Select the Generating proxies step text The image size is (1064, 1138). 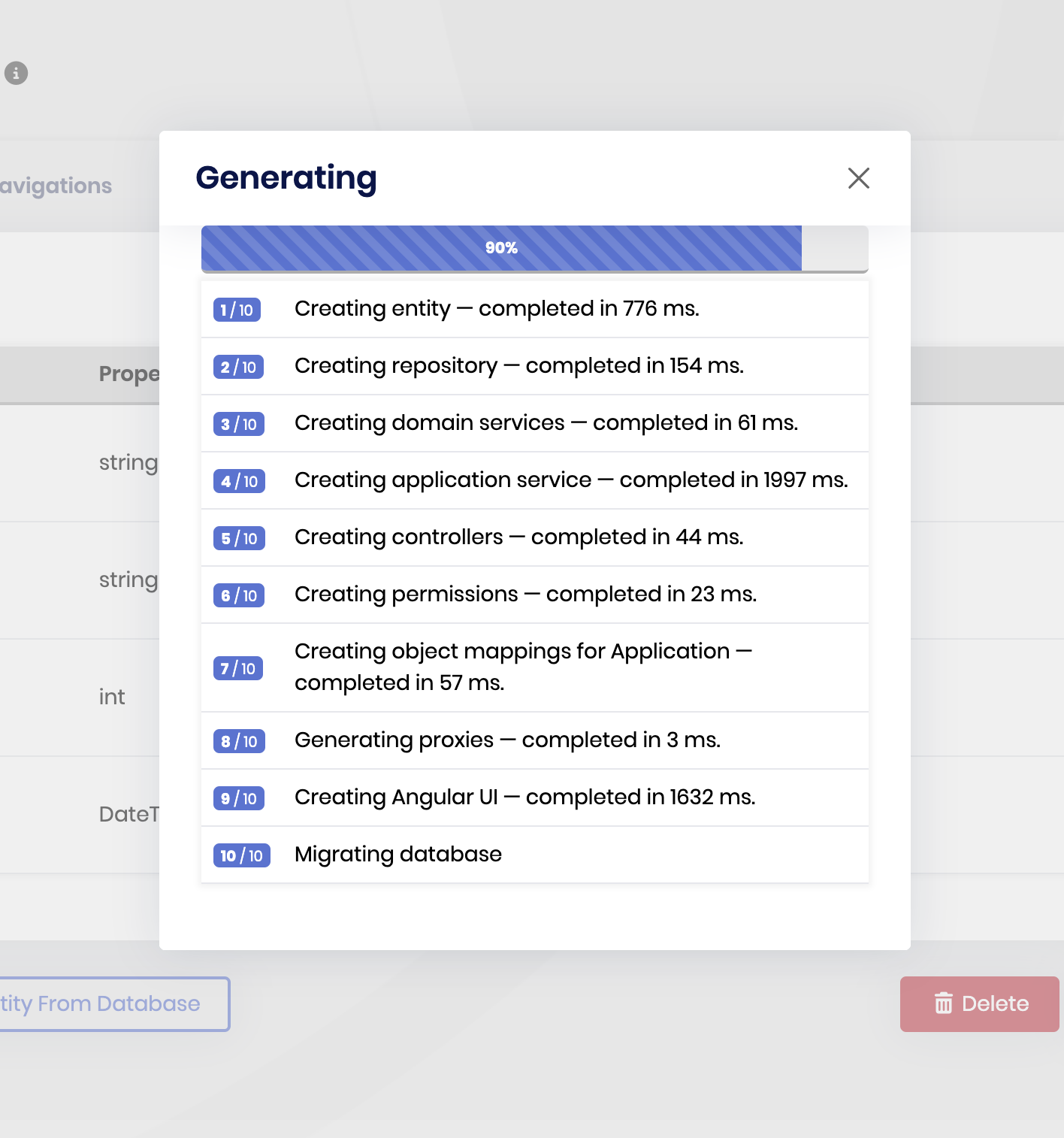pyautogui.click(x=507, y=740)
